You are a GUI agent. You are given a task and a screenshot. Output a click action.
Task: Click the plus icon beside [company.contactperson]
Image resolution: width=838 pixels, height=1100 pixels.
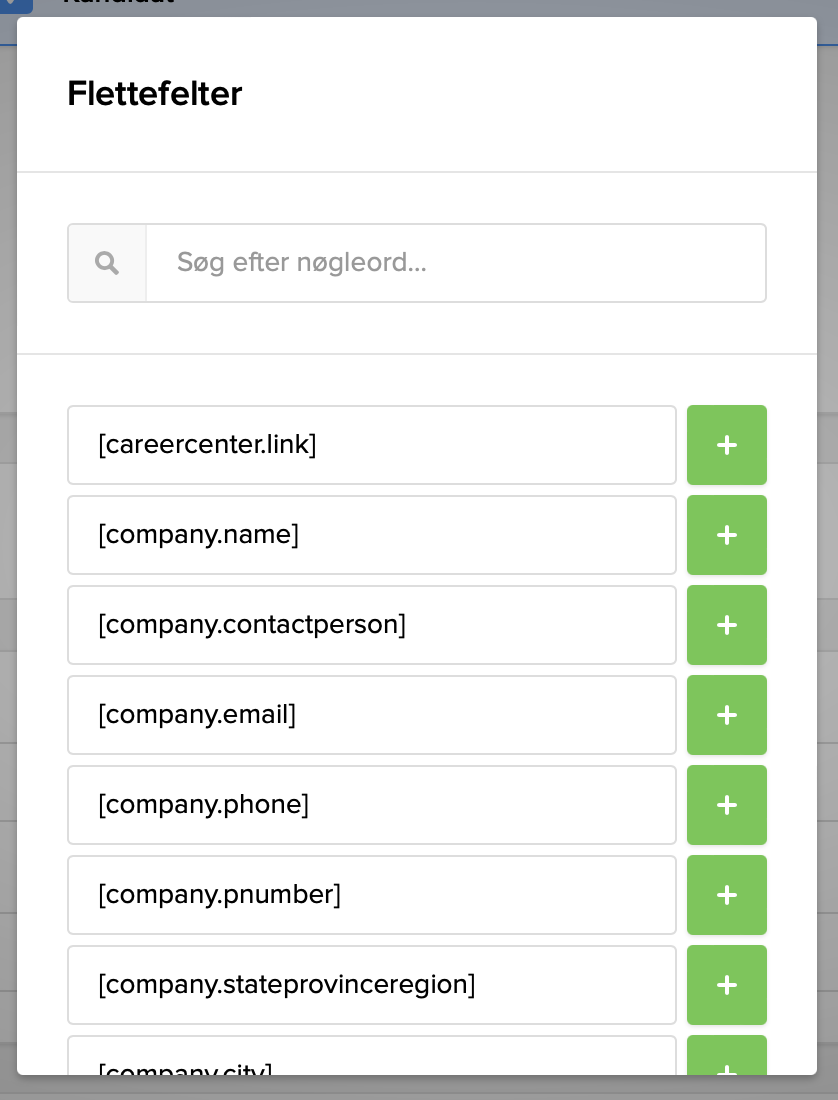coord(727,625)
